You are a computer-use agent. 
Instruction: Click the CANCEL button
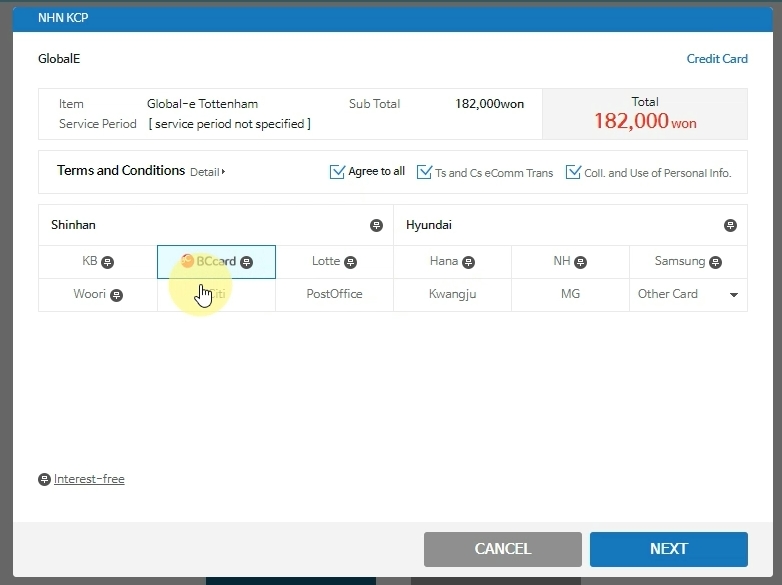point(503,549)
